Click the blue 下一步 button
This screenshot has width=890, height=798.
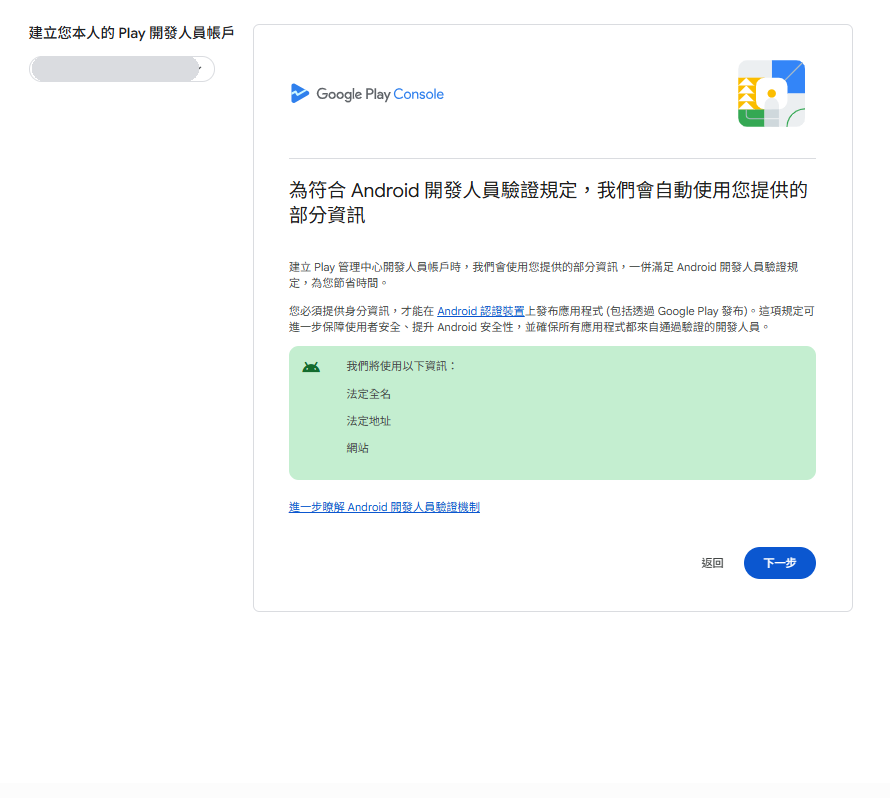pyautogui.click(x=779, y=563)
